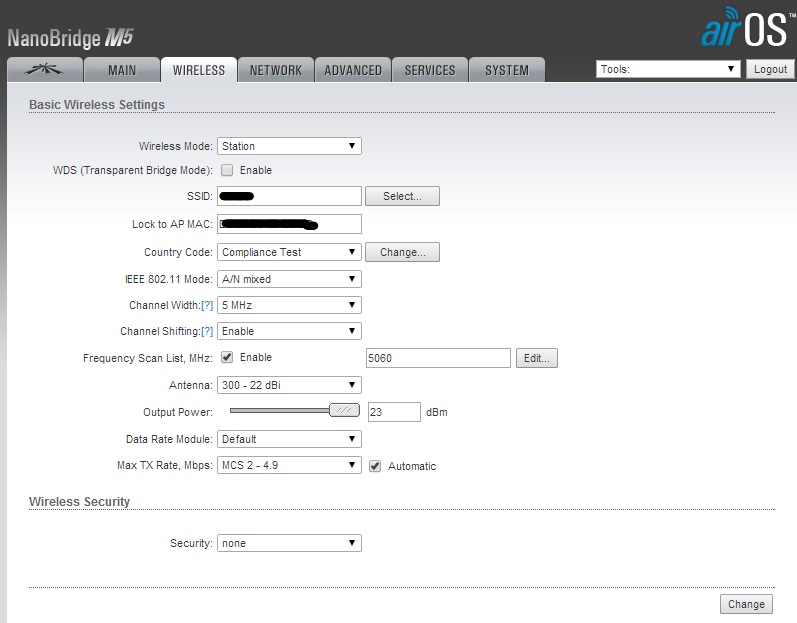
Task: Open the NETWORK tab
Action: (x=276, y=70)
